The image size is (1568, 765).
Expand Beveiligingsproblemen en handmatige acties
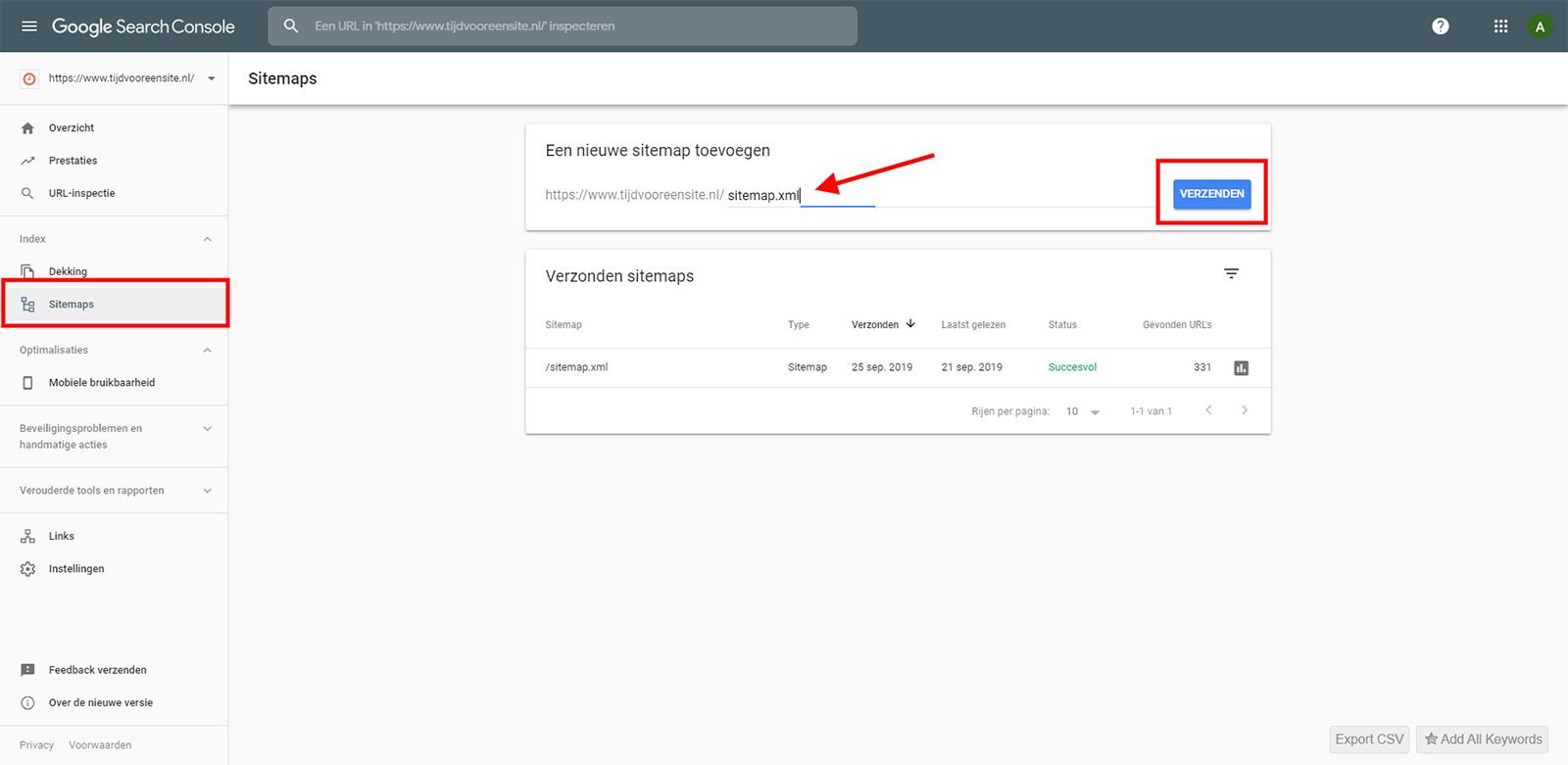[207, 429]
